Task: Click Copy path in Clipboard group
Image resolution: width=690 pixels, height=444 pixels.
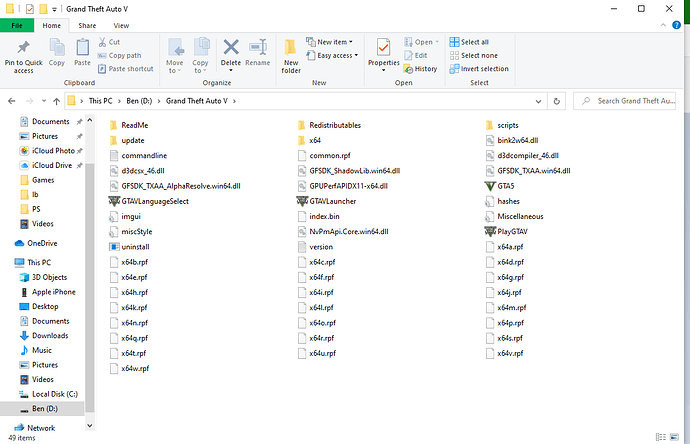Action: point(119,55)
